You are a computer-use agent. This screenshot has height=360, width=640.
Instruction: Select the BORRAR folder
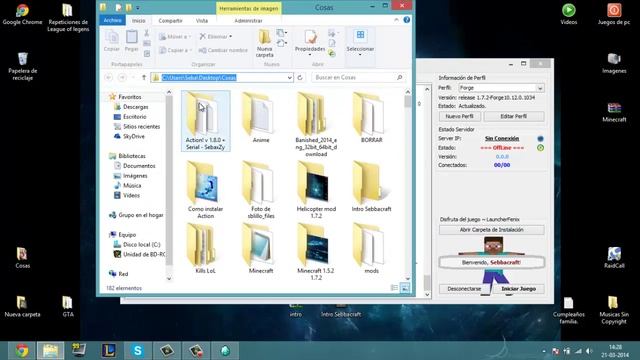click(371, 118)
